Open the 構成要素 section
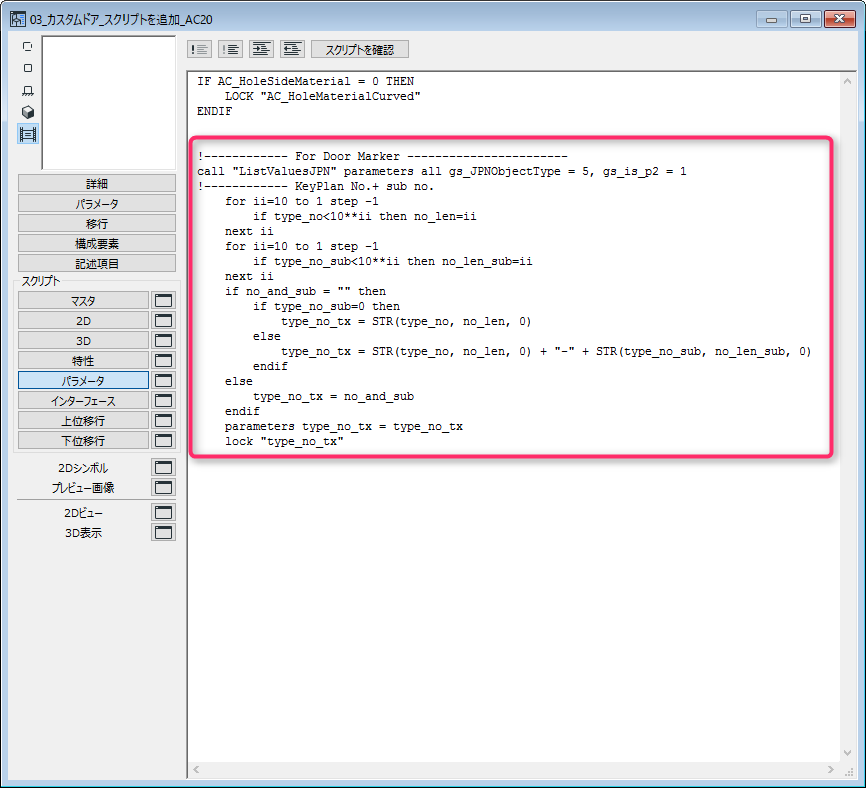The height and width of the screenshot is (788, 866). pos(97,243)
